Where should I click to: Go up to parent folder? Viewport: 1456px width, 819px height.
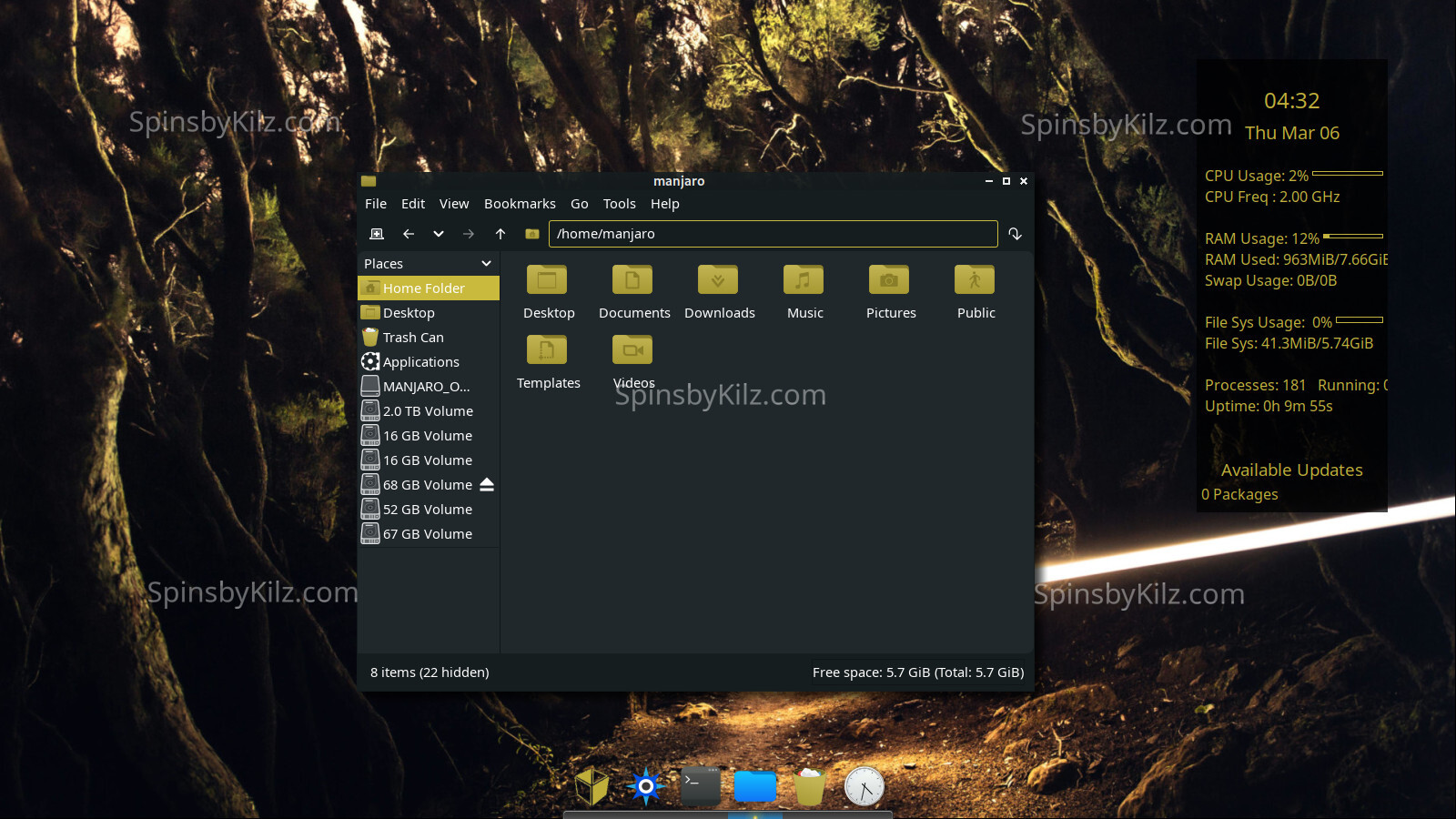click(x=500, y=234)
